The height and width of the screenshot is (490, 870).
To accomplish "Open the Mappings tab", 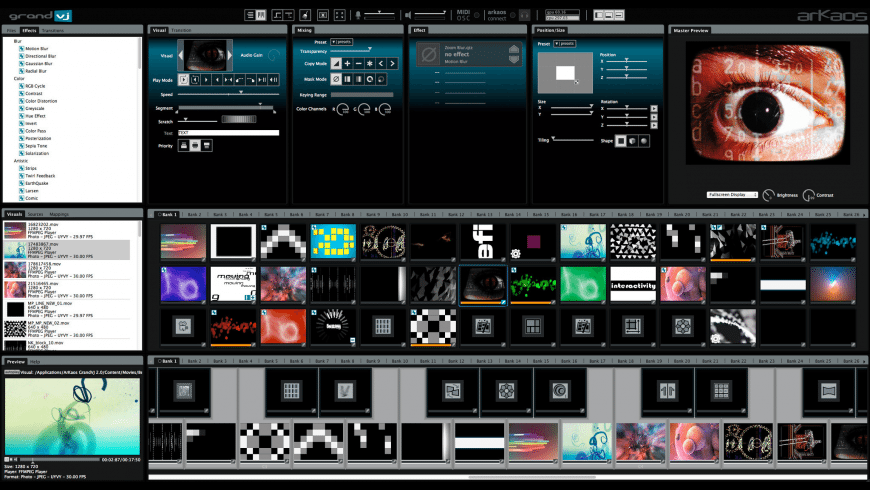I will [x=59, y=214].
